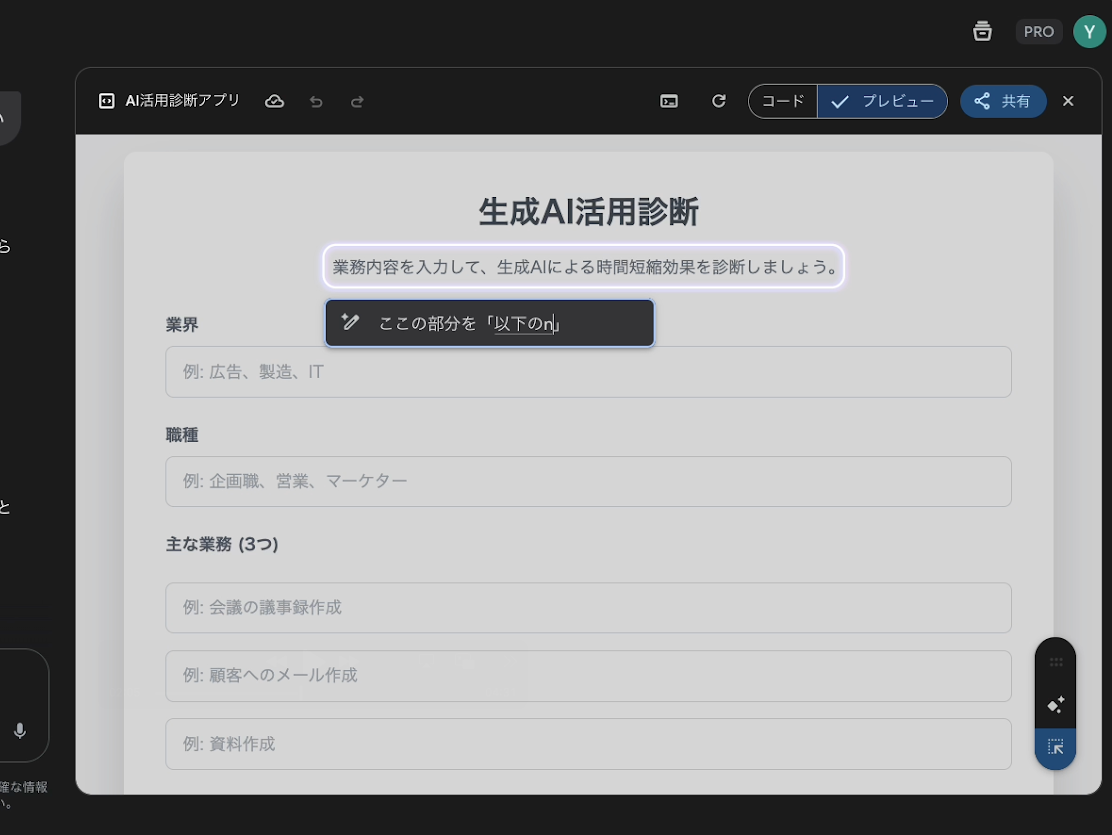Image resolution: width=1112 pixels, height=835 pixels.
Task: Focus the 会議の議事録作成 task field
Action: point(588,608)
